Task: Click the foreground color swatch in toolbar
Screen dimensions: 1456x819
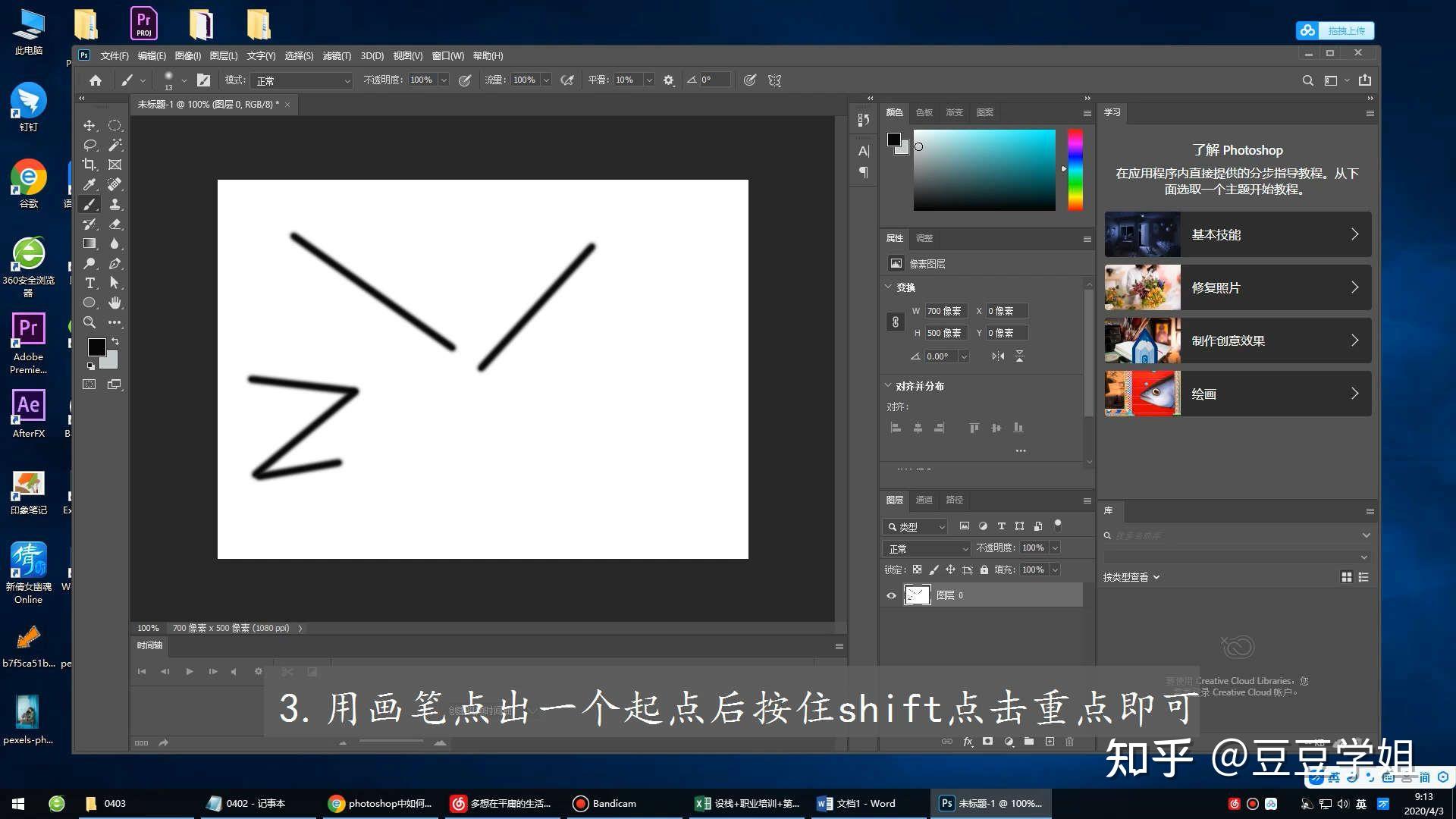Action: [96, 347]
